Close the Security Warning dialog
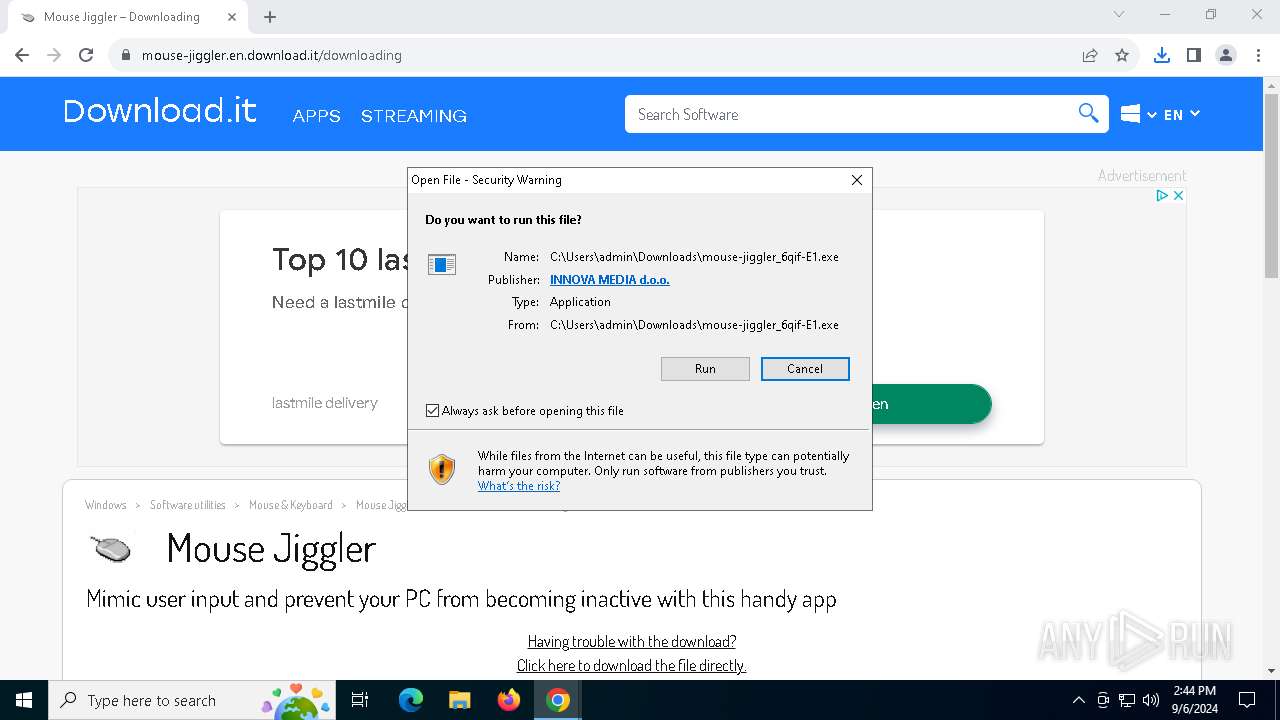Screen dimensions: 1280x720 coord(856,180)
